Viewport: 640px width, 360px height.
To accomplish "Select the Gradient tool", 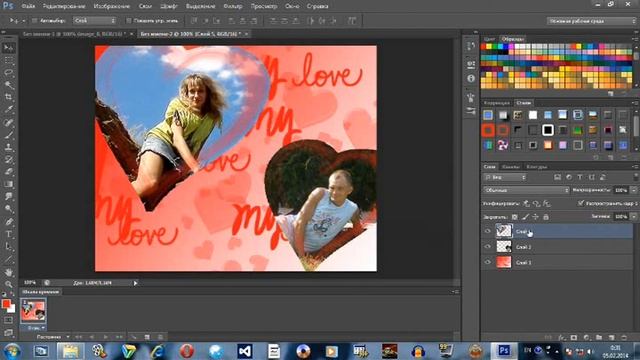I will (x=9, y=184).
